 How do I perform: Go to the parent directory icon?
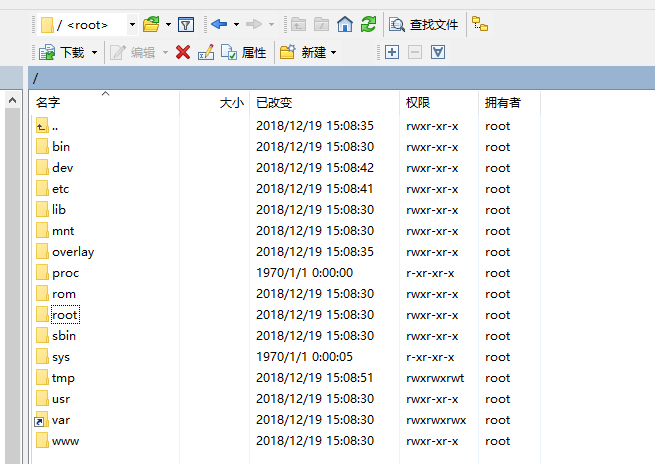298,25
